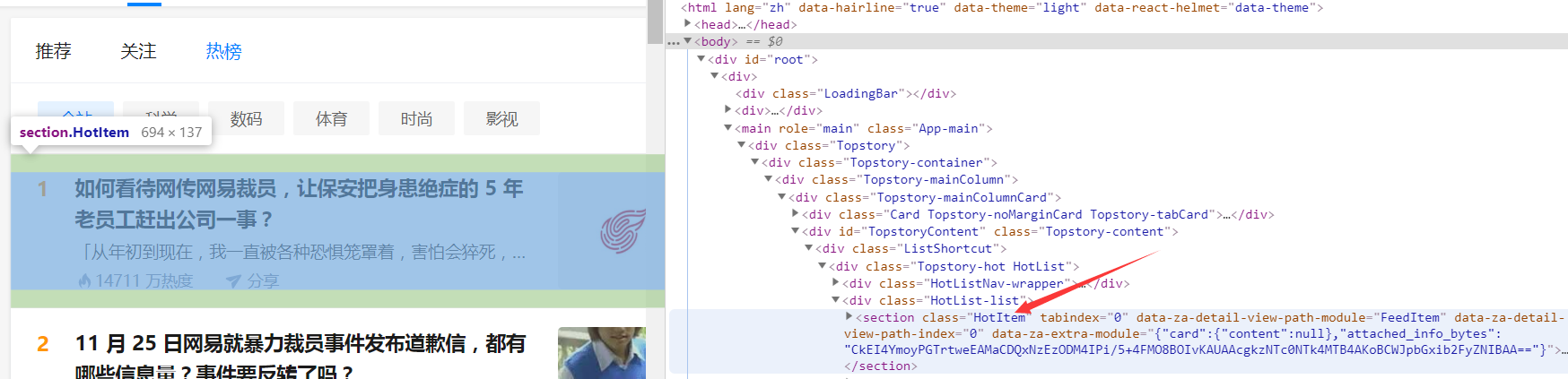1568x379 pixels.
Task: Collapse the TopstoryContent div node
Action: (x=796, y=231)
